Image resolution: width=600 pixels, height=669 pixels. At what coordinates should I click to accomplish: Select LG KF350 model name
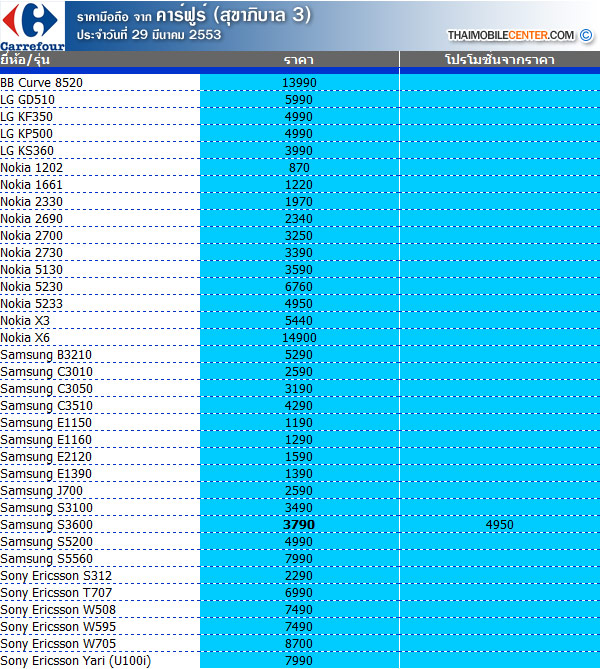pos(26,117)
